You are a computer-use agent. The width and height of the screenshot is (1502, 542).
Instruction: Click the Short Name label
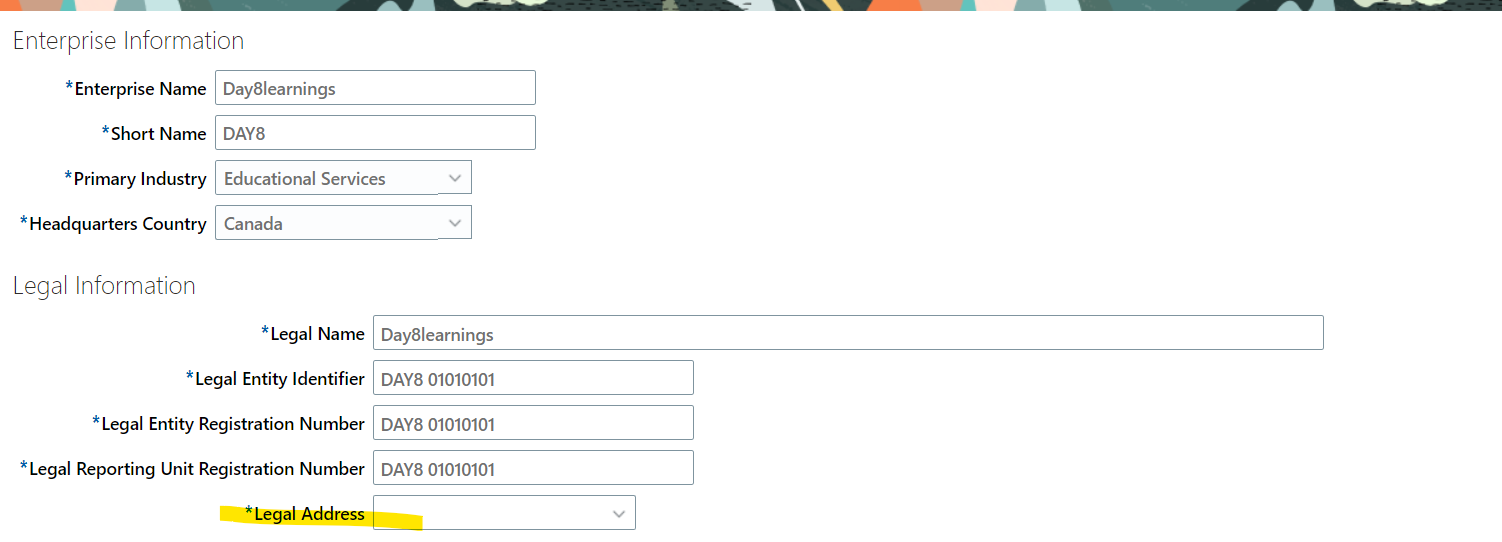[x=158, y=134]
